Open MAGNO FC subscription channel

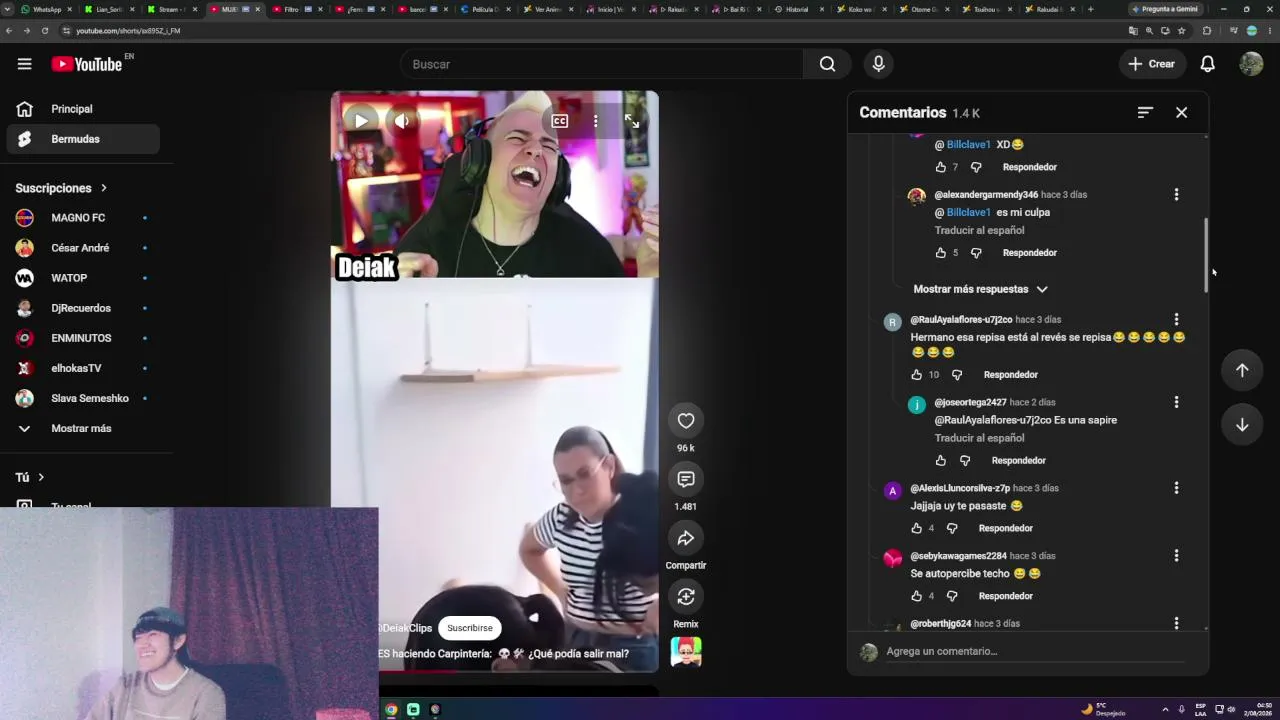tap(83, 218)
